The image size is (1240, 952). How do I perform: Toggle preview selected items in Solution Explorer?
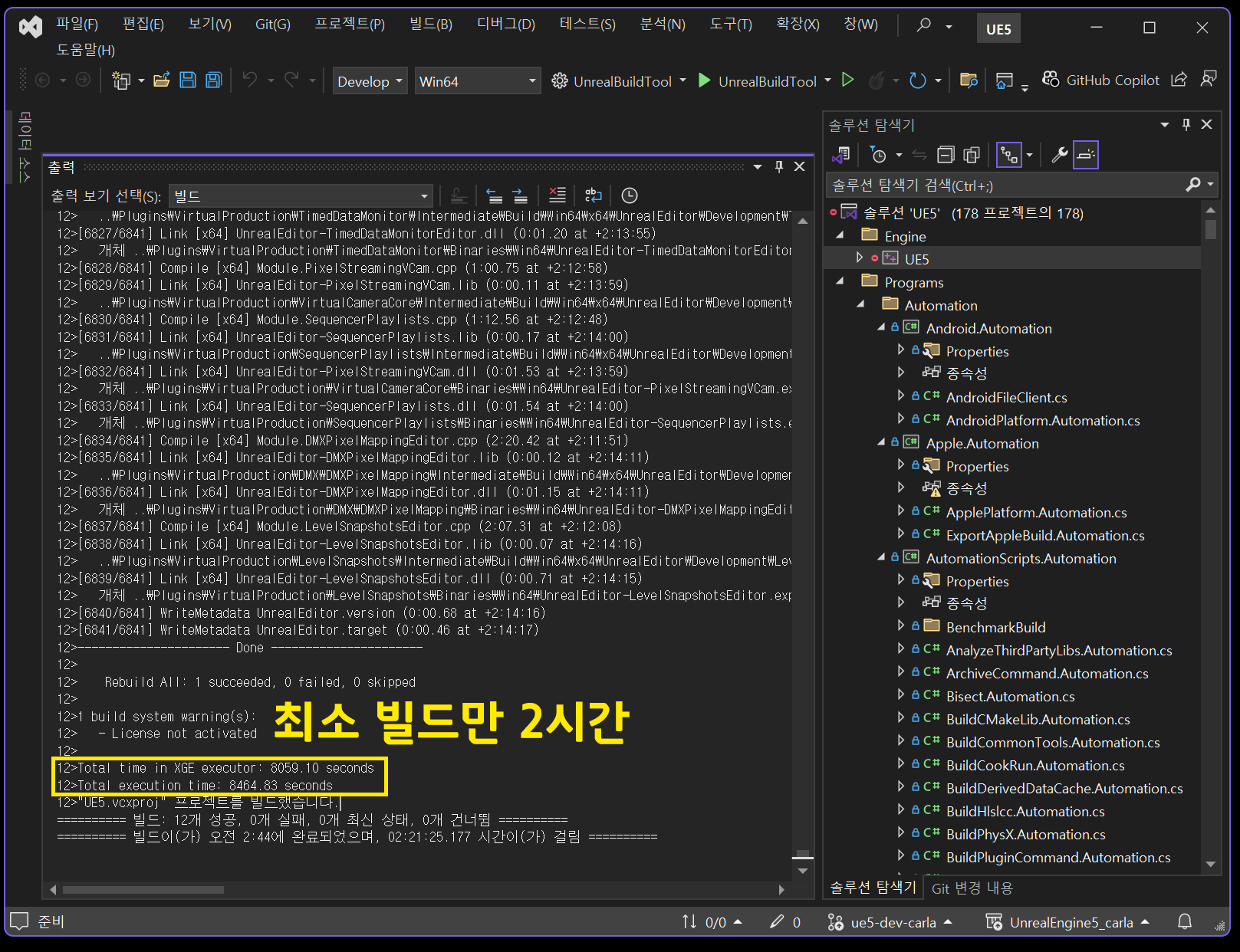coord(1086,155)
